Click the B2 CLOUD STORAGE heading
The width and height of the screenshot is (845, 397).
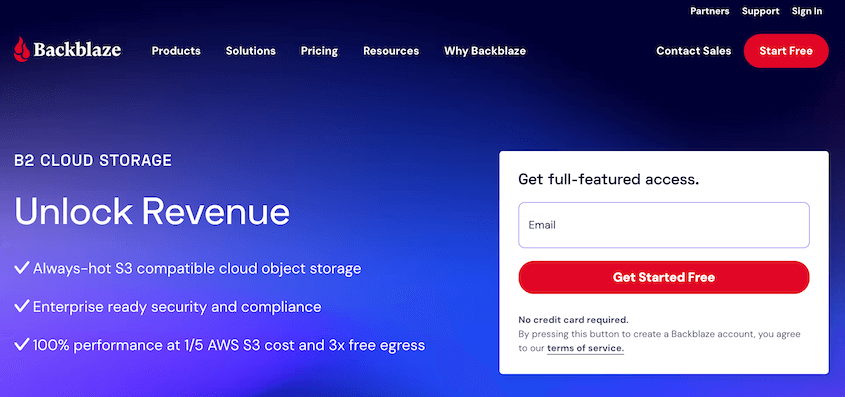(93, 160)
